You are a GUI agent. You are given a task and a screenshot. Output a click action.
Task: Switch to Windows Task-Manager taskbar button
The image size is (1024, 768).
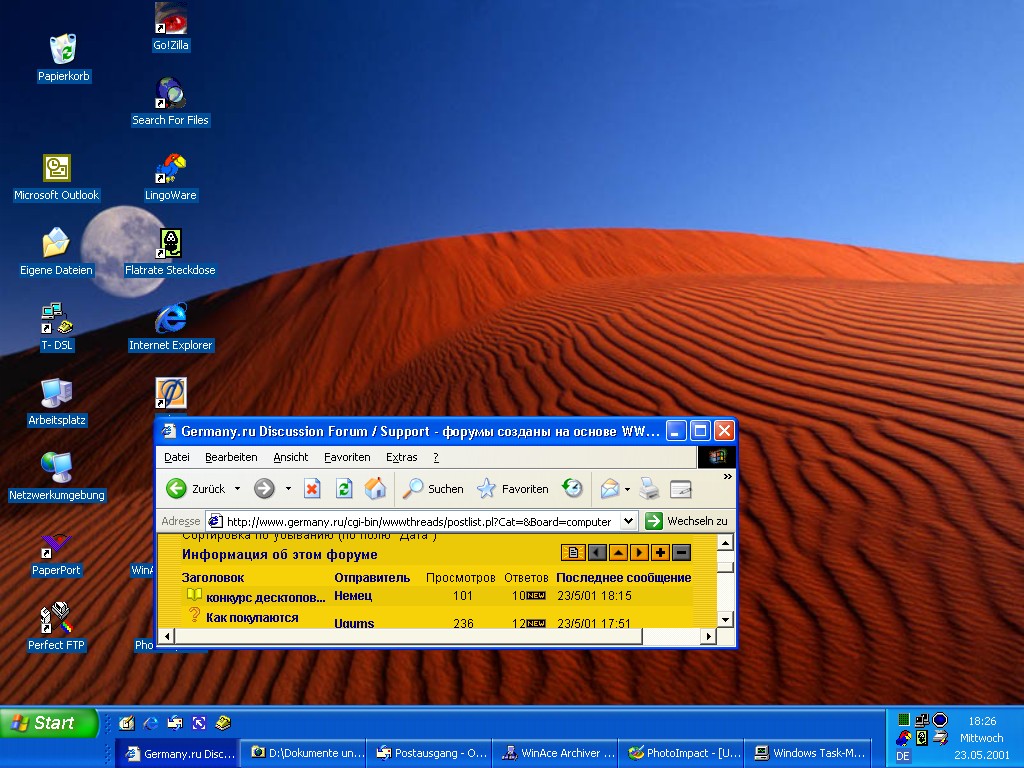(807, 753)
